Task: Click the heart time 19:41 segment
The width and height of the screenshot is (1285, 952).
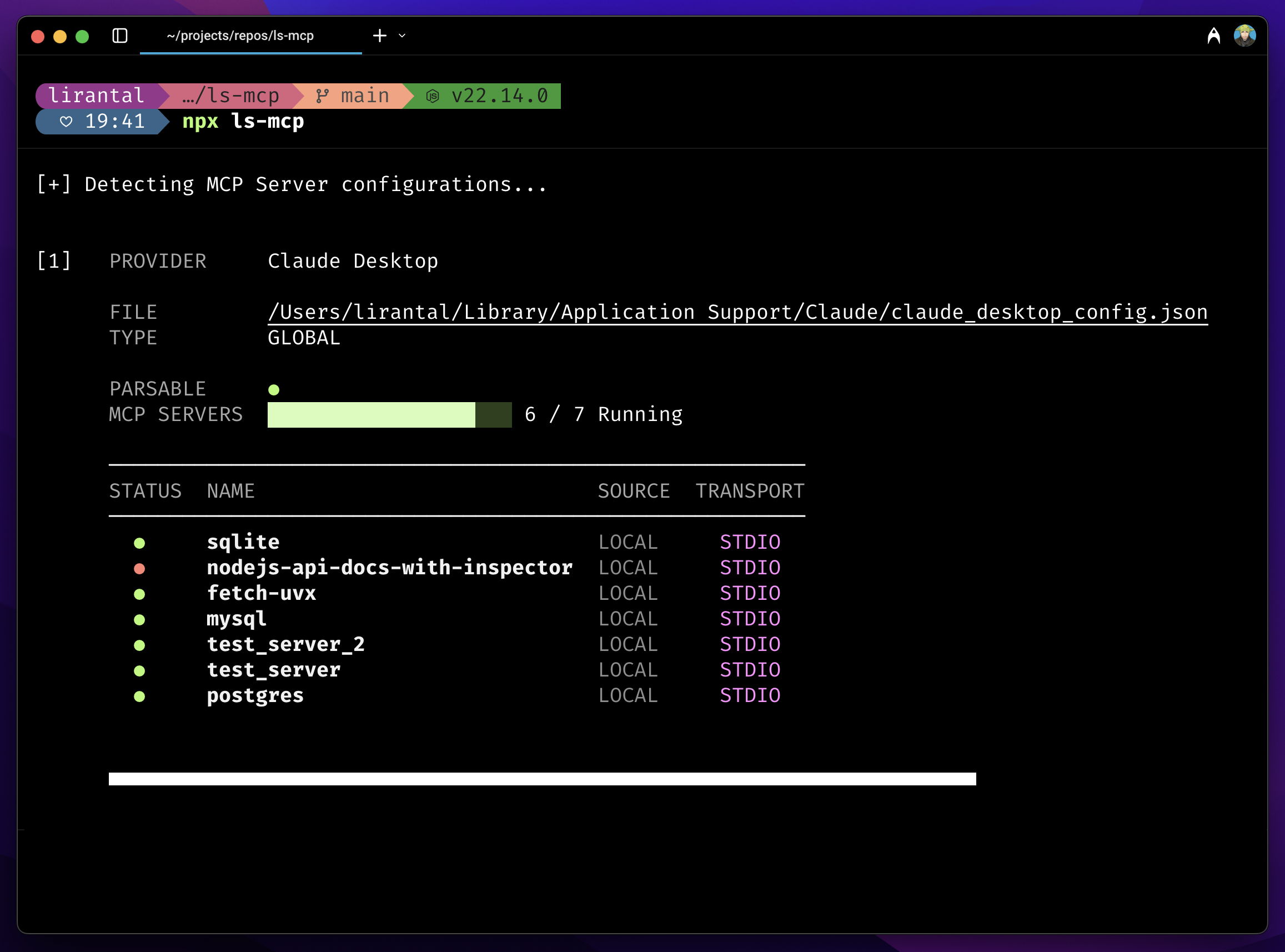Action: 103,122
